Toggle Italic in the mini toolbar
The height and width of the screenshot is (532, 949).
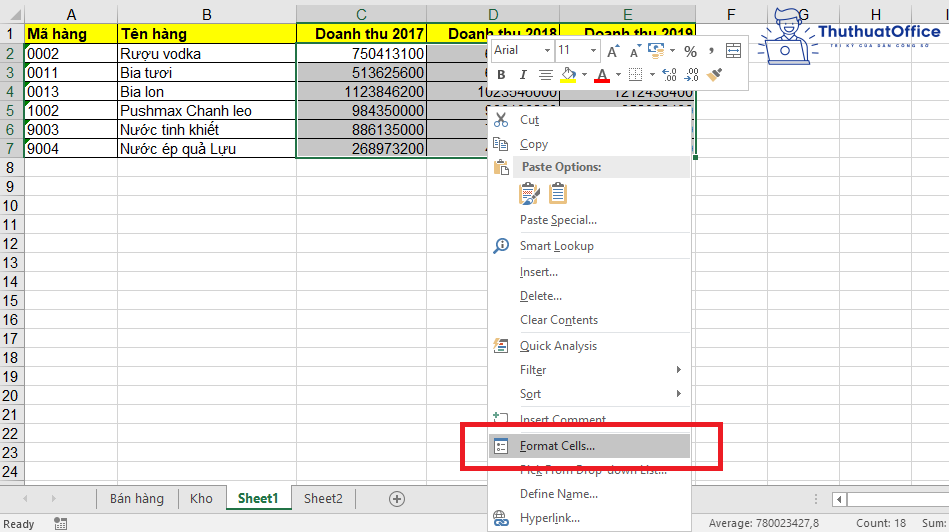pyautogui.click(x=523, y=75)
